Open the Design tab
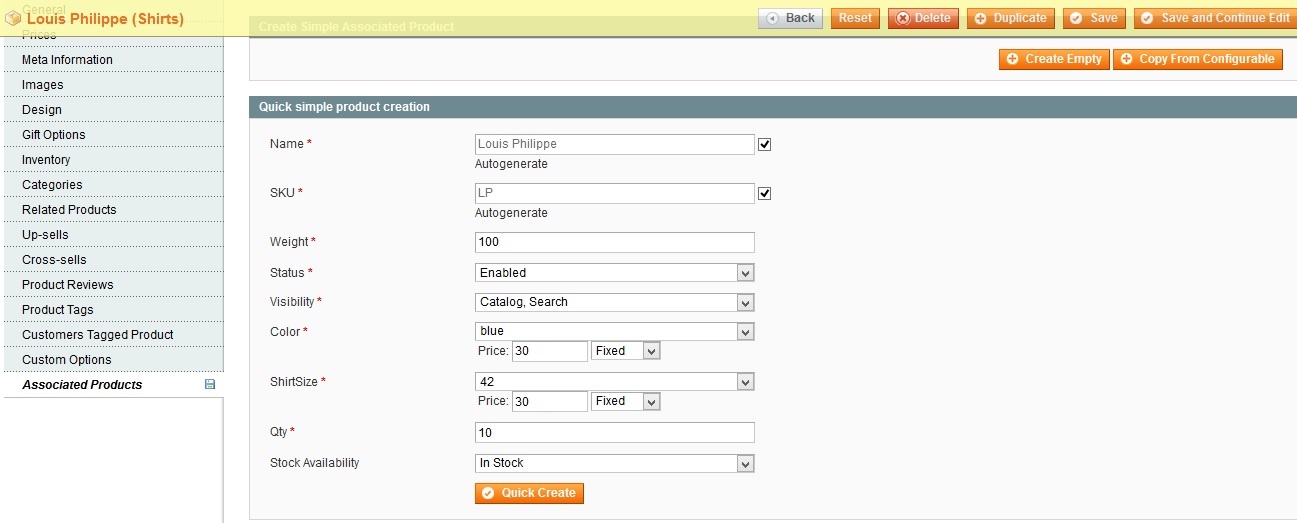The image size is (1297, 523). point(113,110)
